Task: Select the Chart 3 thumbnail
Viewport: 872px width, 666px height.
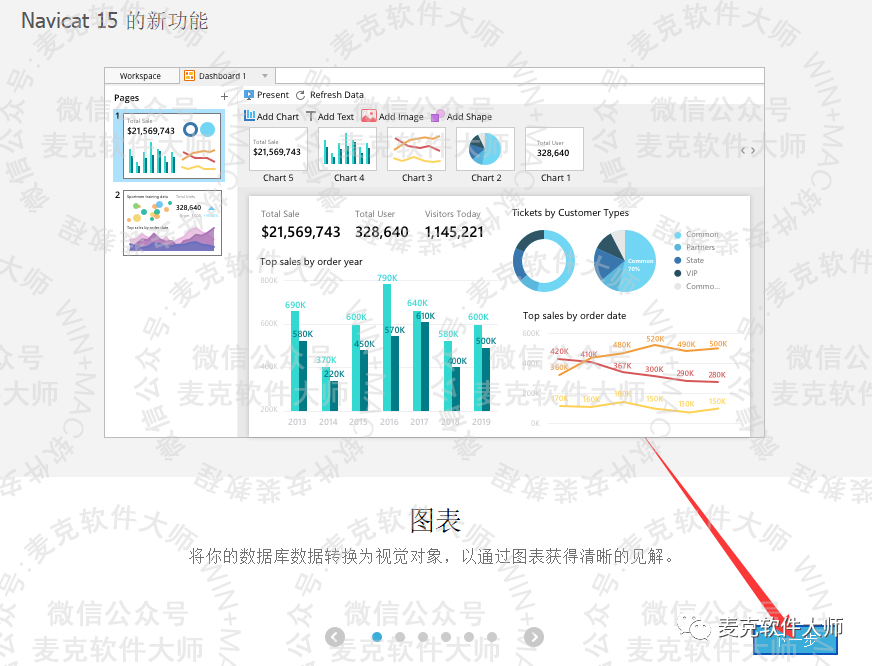Action: tap(417, 148)
